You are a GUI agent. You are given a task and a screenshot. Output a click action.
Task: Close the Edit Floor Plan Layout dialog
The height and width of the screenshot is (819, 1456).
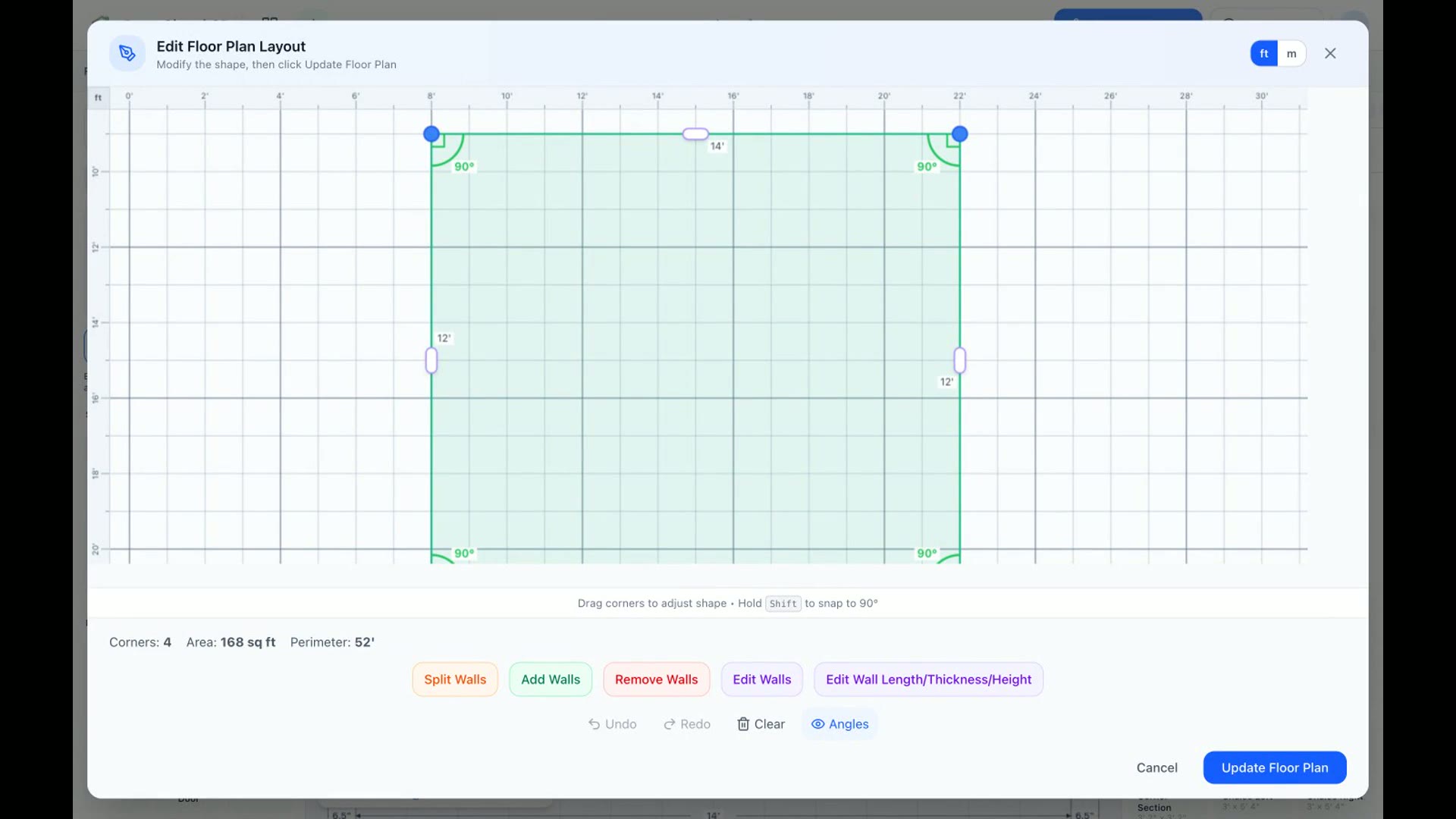click(1330, 53)
